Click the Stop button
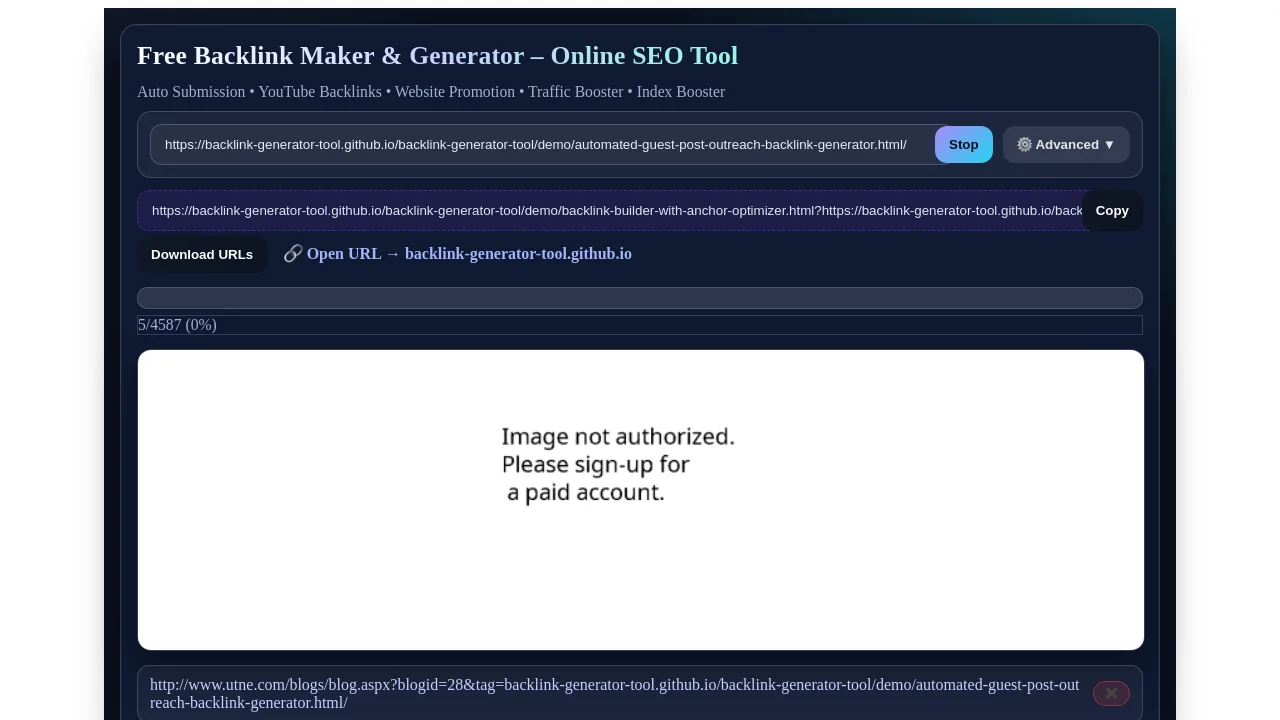Image resolution: width=1280 pixels, height=720 pixels. pyautogui.click(x=963, y=144)
